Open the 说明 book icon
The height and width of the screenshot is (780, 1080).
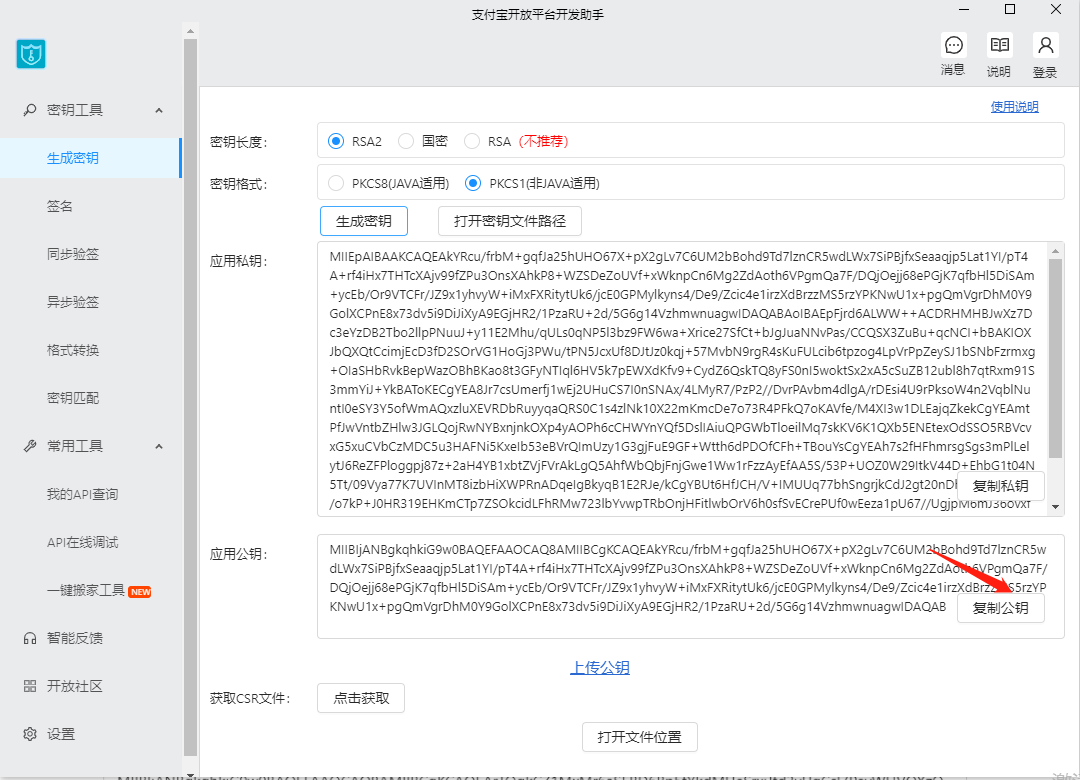(x=999, y=45)
